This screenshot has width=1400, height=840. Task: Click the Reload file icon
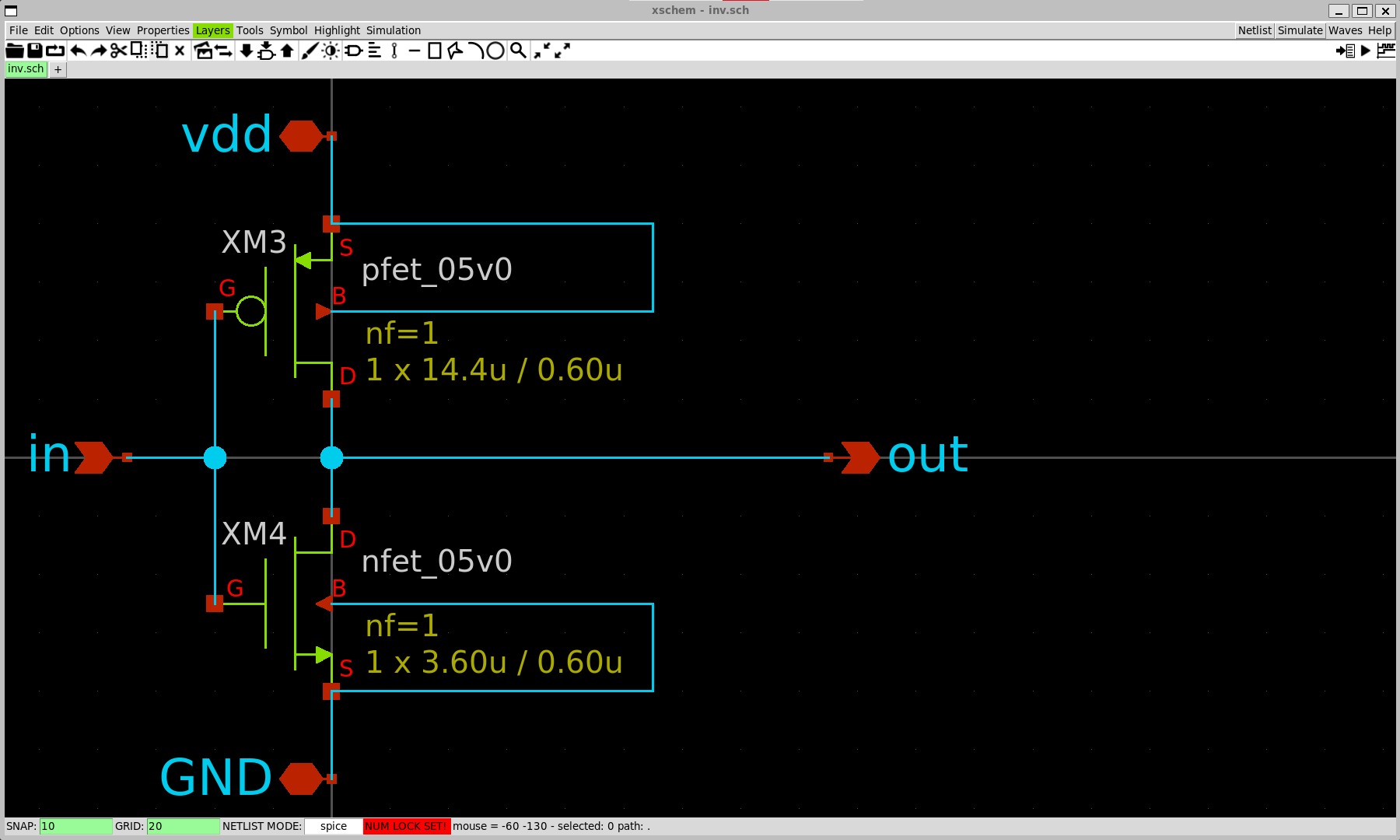point(55,51)
